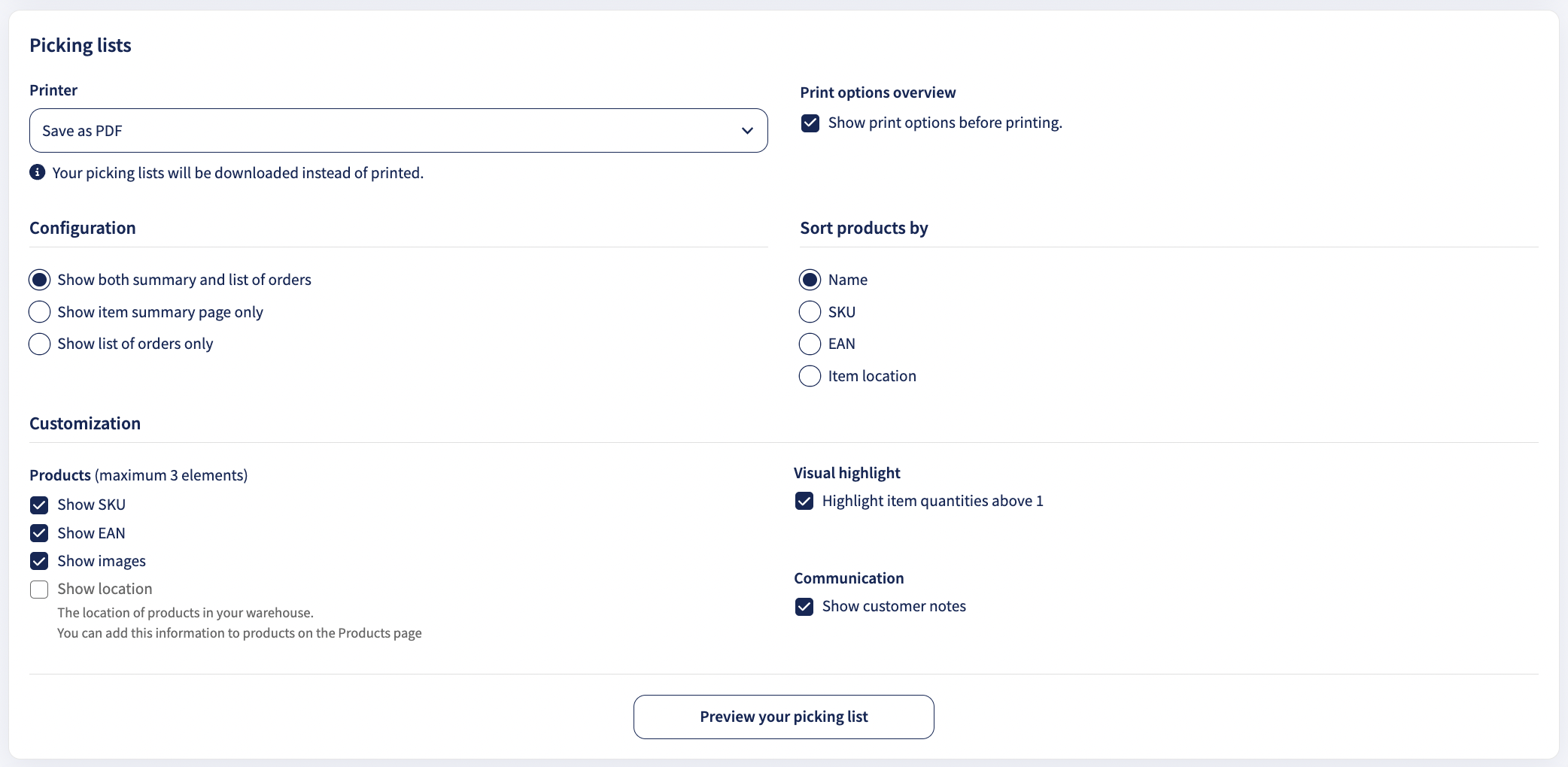The height and width of the screenshot is (767, 1568).
Task: Sort products by SKU
Action: [x=810, y=312]
